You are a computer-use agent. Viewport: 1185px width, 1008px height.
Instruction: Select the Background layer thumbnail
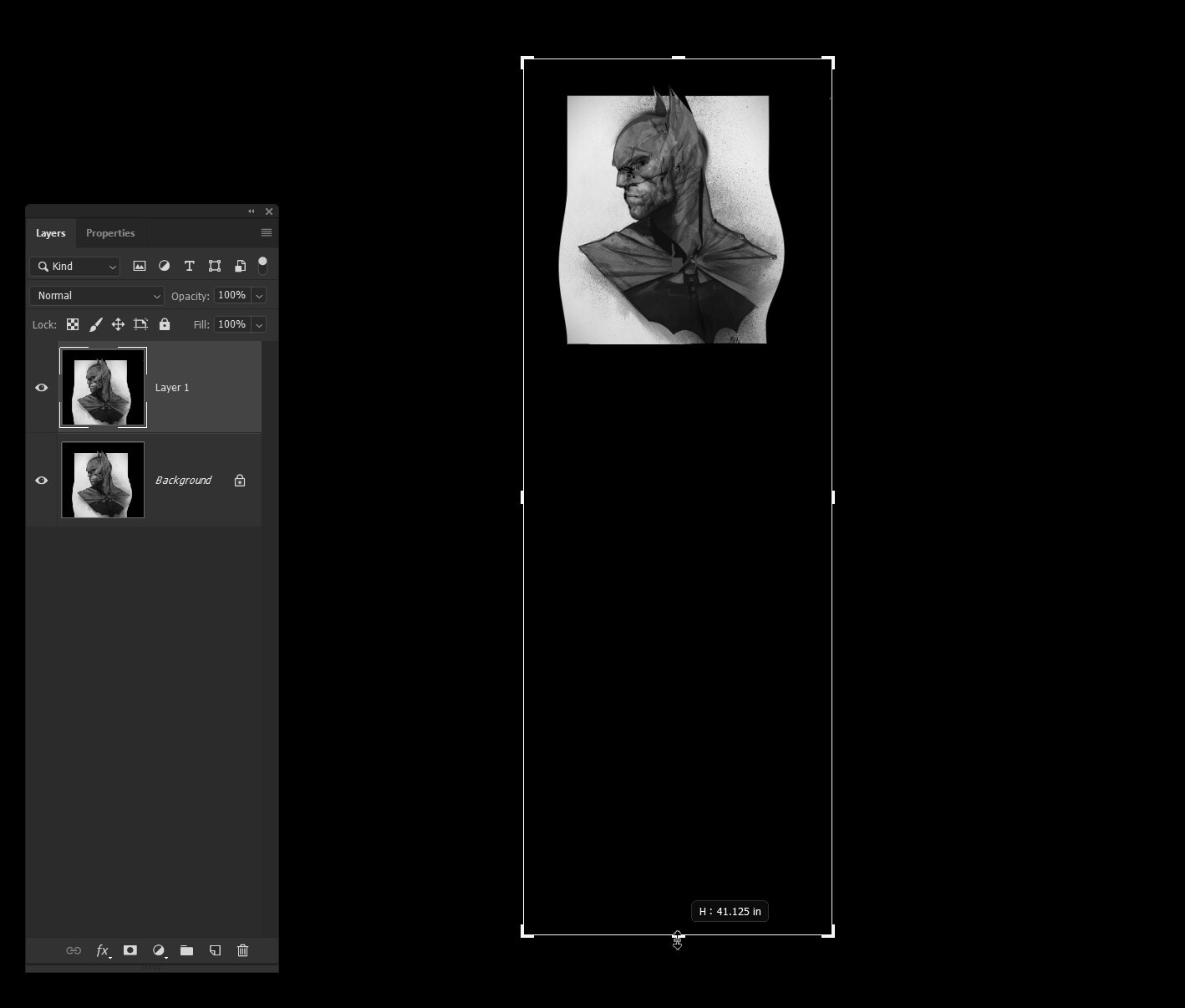coord(103,481)
